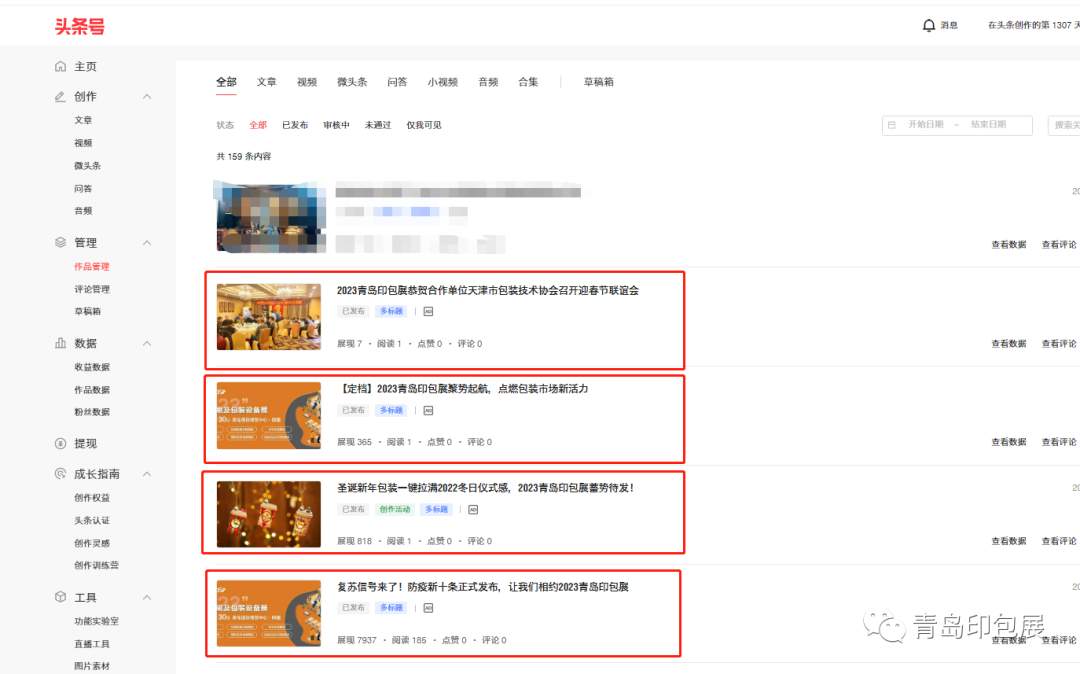Switch to the 音频 content tab
Viewport: 1080px width, 674px height.
pyautogui.click(x=488, y=82)
